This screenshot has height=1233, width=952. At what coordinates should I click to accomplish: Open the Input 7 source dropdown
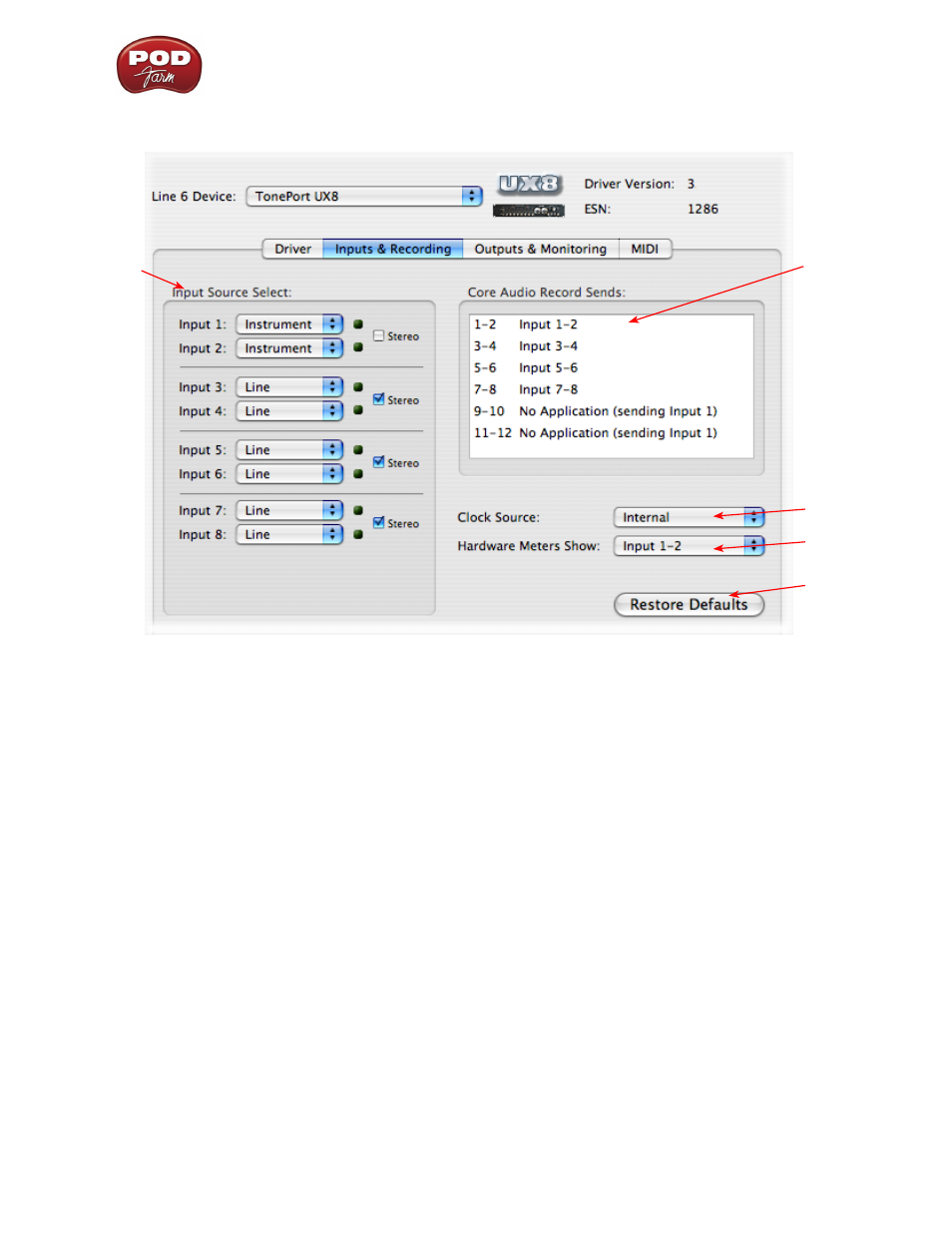[289, 510]
